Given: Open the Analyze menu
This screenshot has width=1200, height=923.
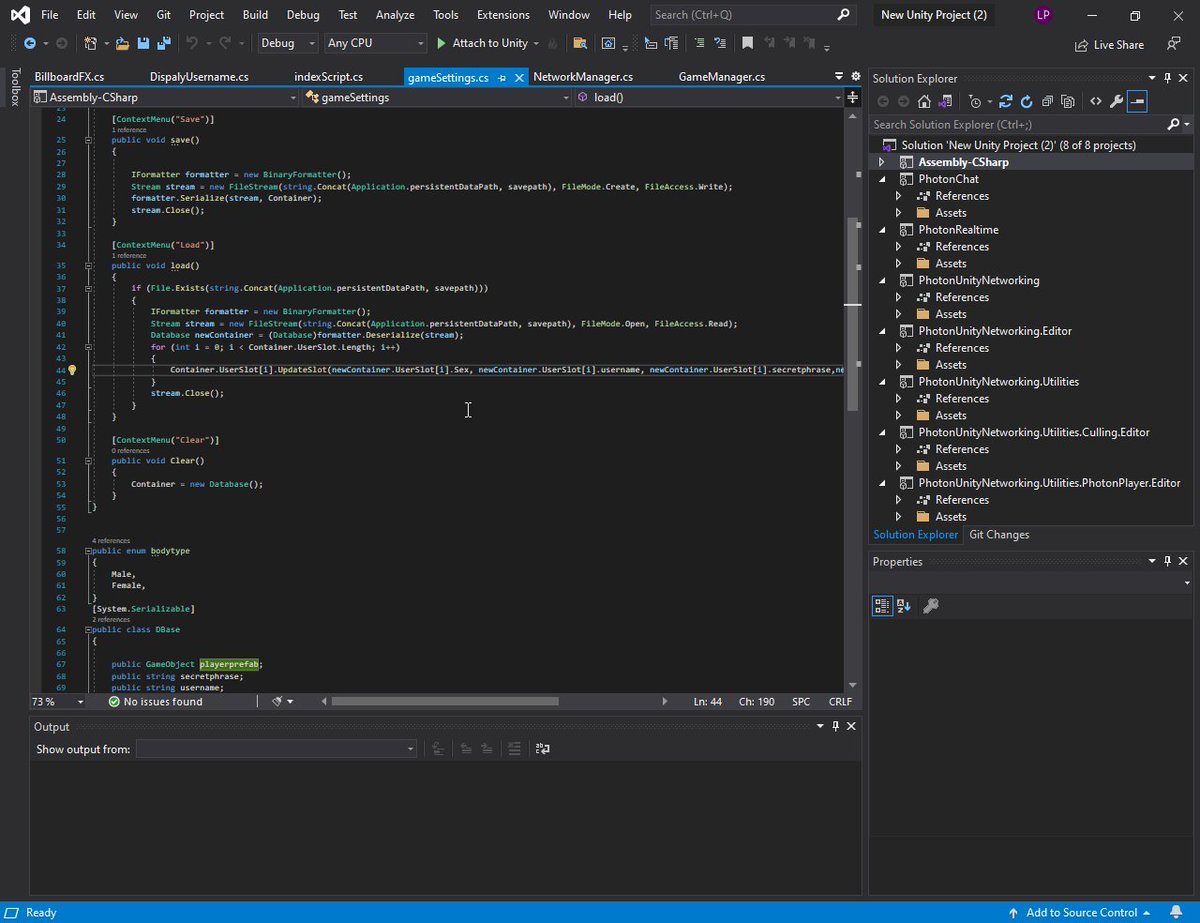Looking at the screenshot, I should point(395,15).
